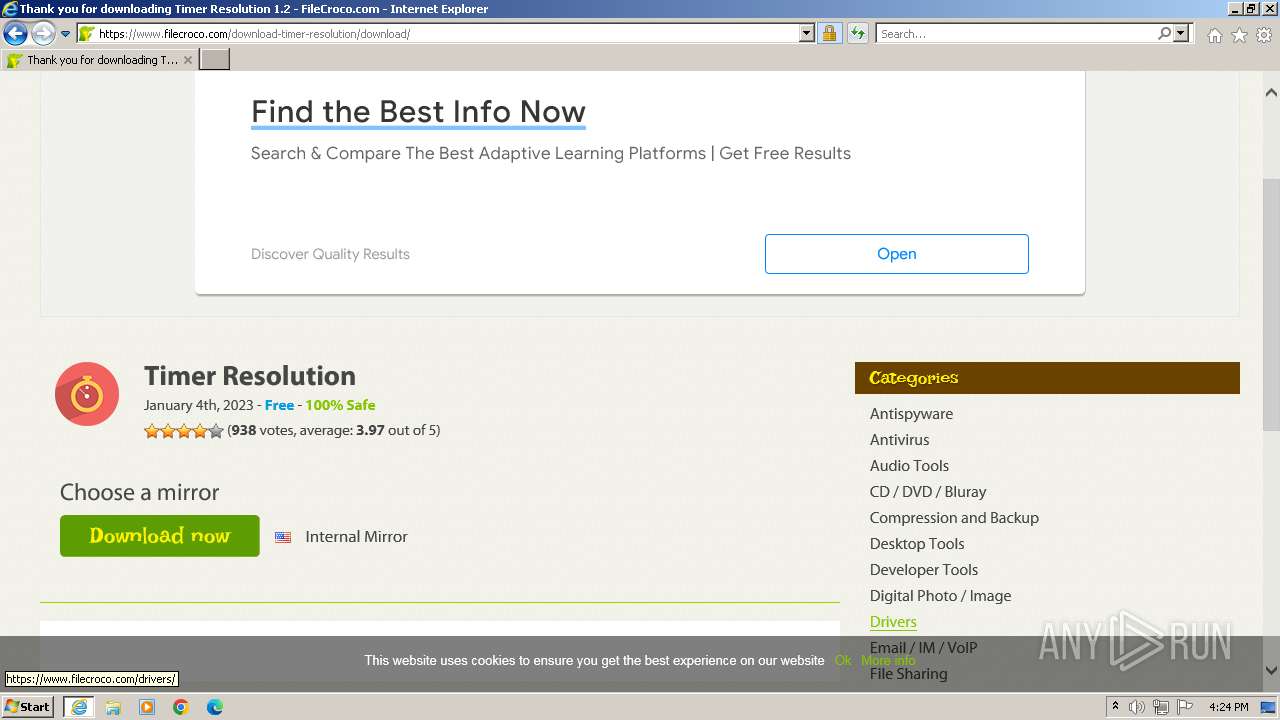Click Ok on the cookie notice
The height and width of the screenshot is (720, 1280).
pyautogui.click(x=843, y=661)
